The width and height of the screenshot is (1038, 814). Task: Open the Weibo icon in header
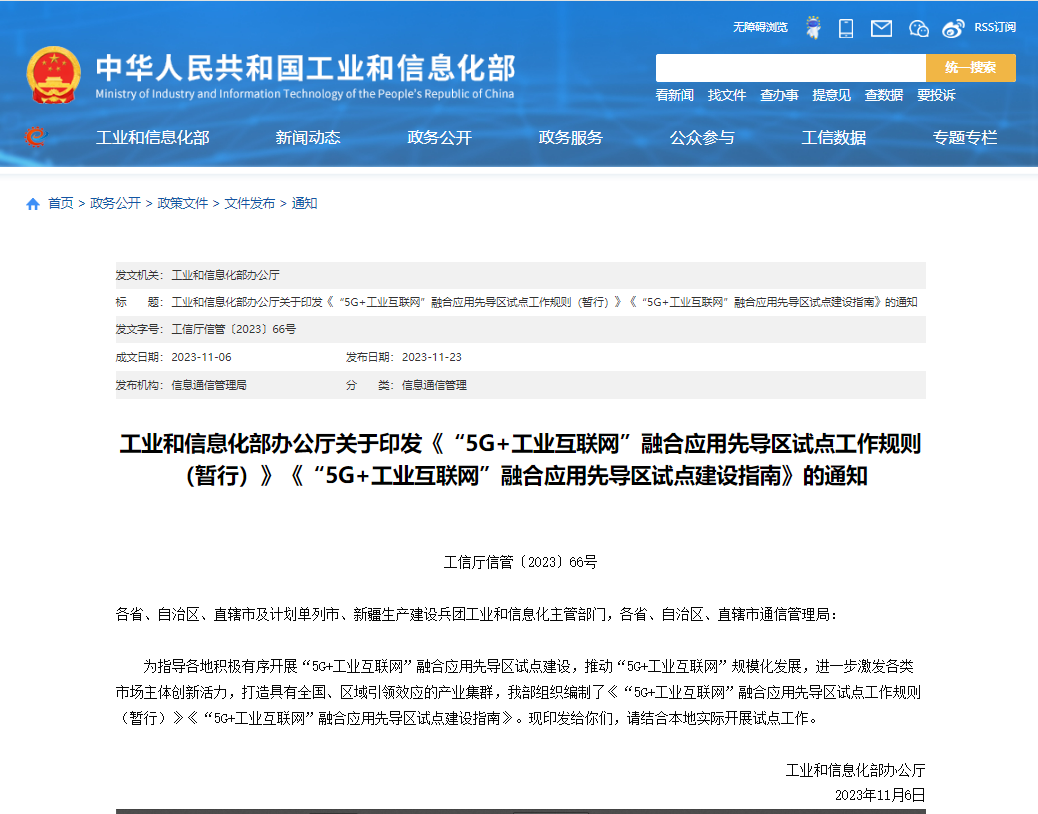[x=954, y=28]
